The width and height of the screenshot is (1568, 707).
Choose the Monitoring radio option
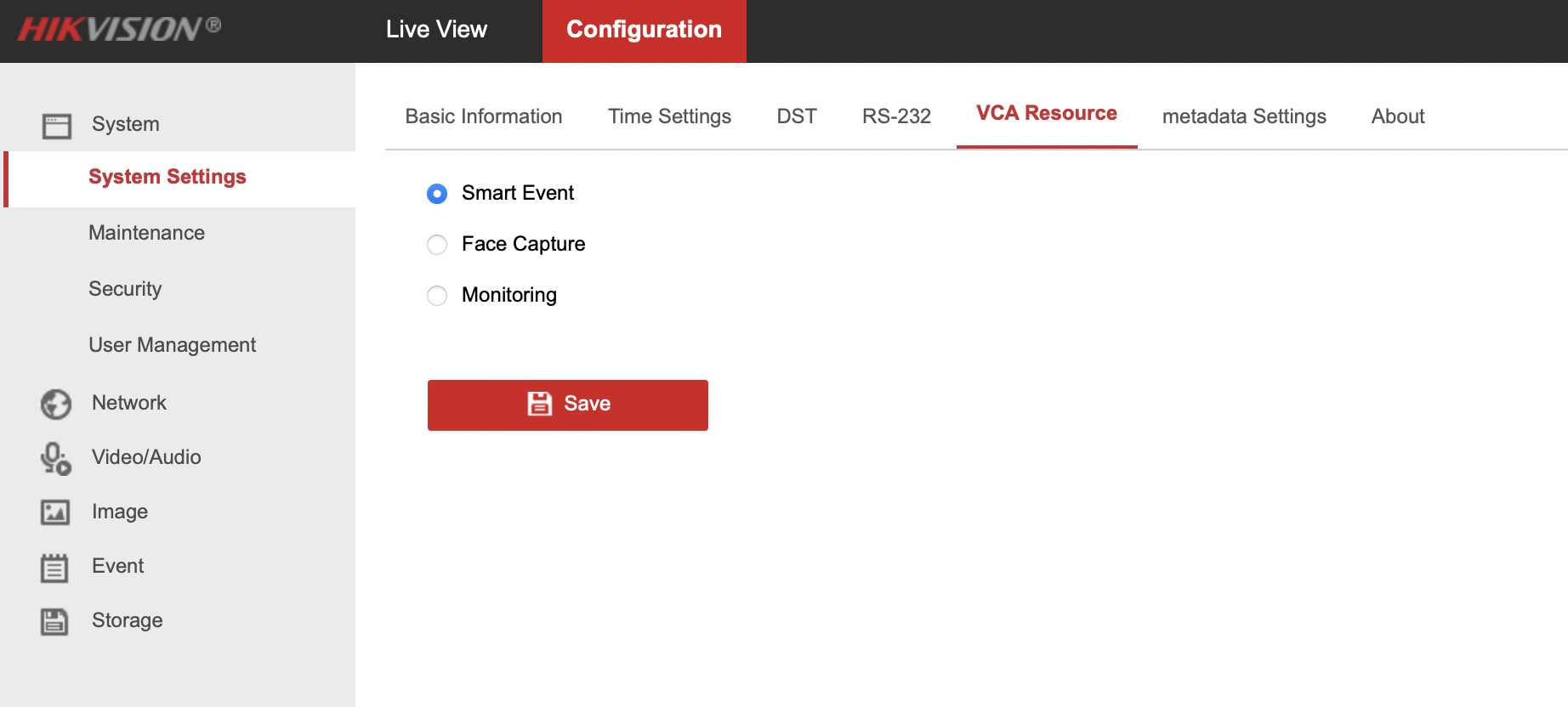pos(437,296)
